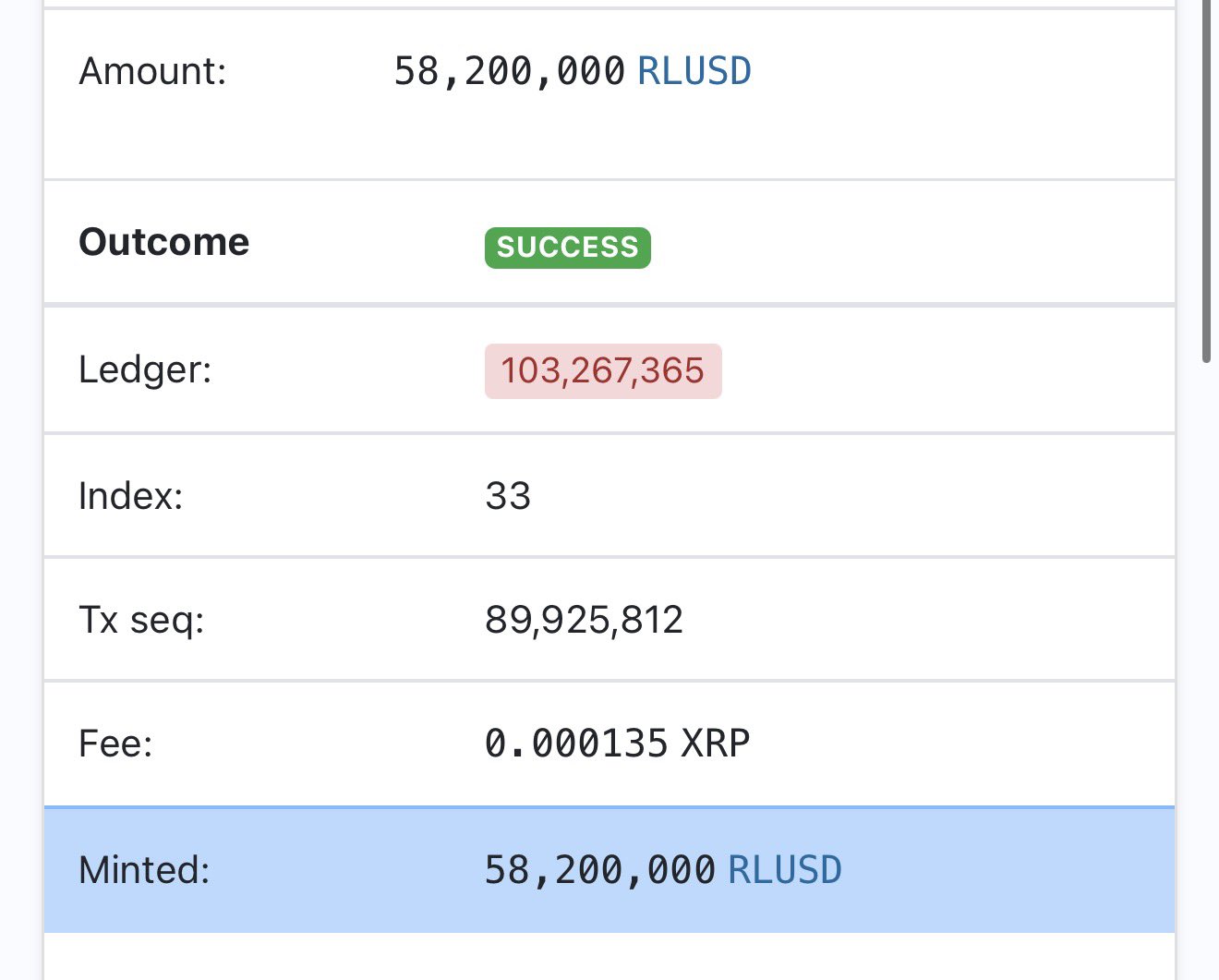Click the green SUCCESS badge
1219x980 pixels.
point(567,248)
